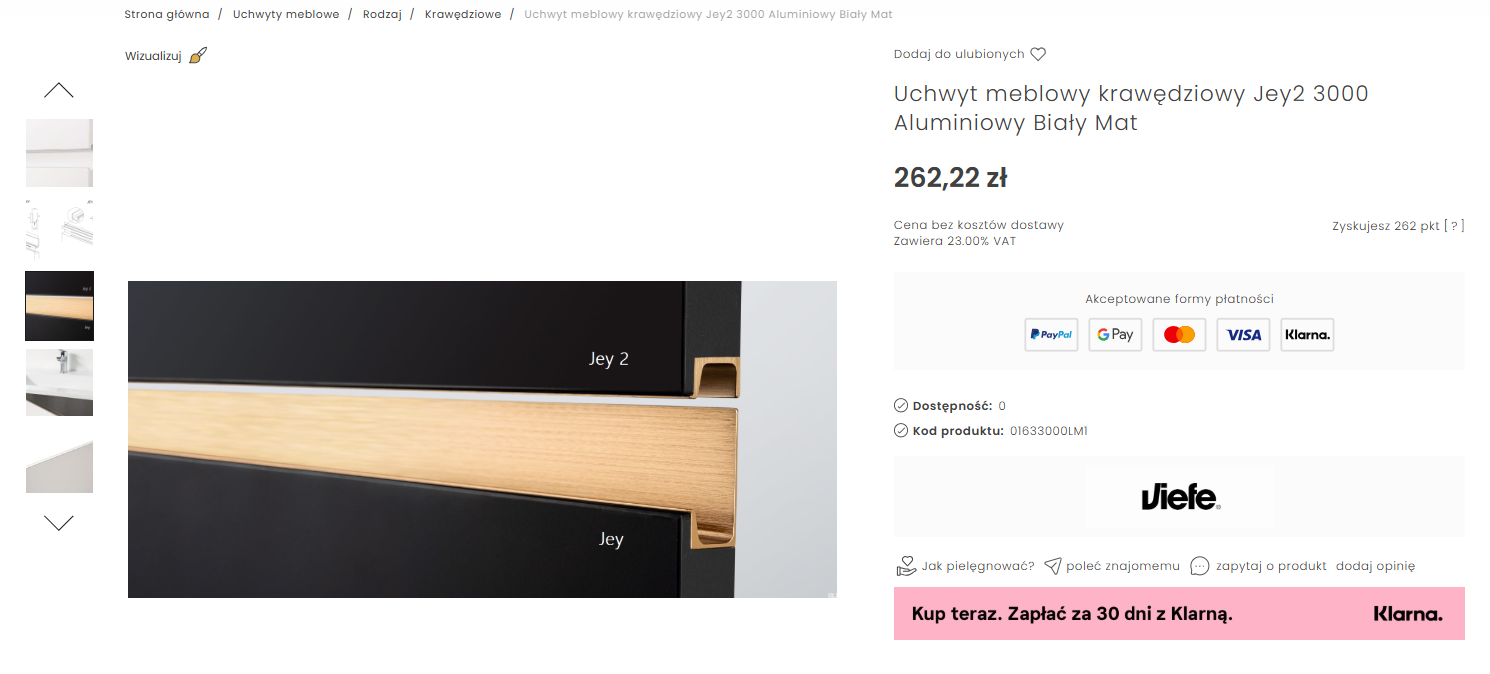The width and height of the screenshot is (1490, 674).
Task: Click the Wizualizuj paintbrush icon
Action: click(198, 55)
